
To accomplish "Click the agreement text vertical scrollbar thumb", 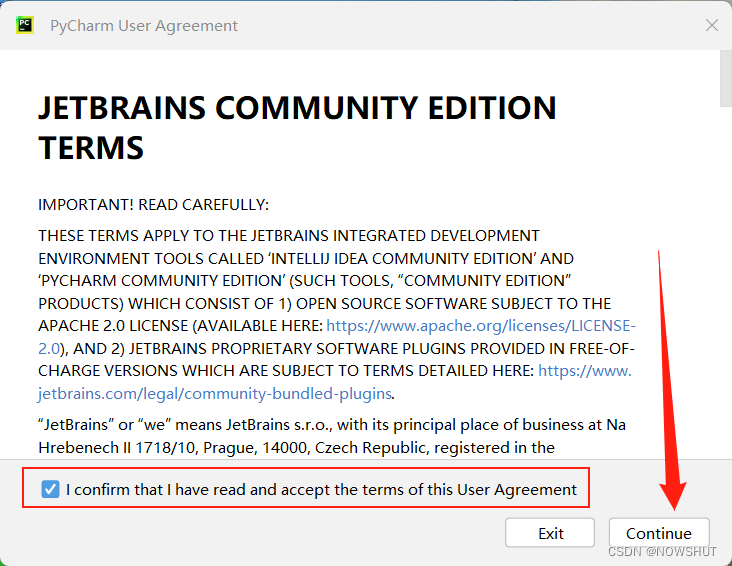I will (x=725, y=78).
